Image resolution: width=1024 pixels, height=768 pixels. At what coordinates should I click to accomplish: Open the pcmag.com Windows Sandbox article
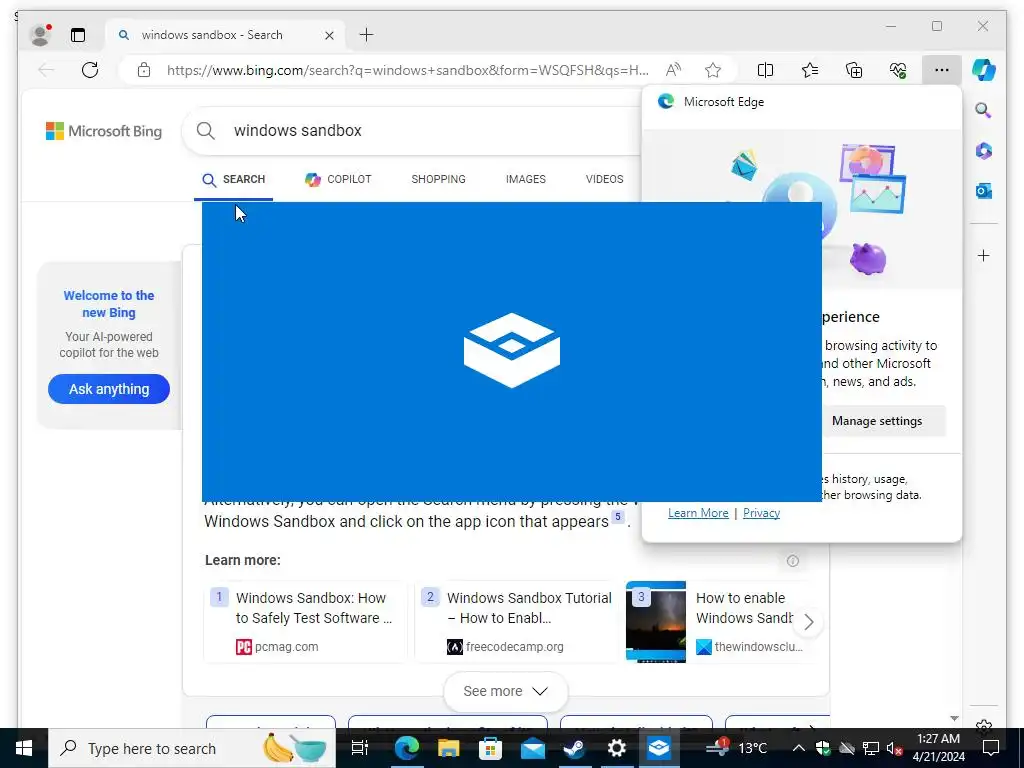pos(305,621)
